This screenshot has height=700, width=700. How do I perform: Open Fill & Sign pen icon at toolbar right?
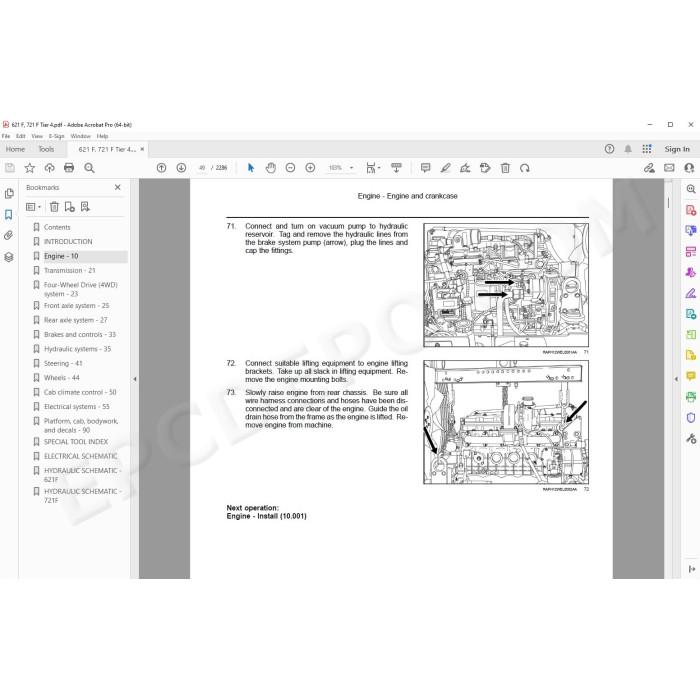(649, 168)
